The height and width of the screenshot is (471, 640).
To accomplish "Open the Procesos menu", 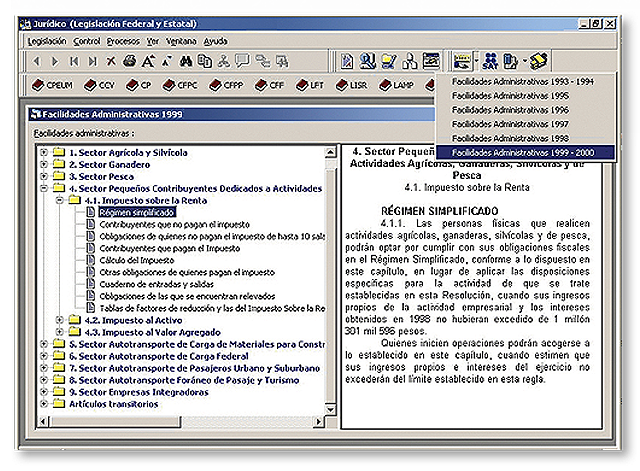I will click(x=122, y=41).
